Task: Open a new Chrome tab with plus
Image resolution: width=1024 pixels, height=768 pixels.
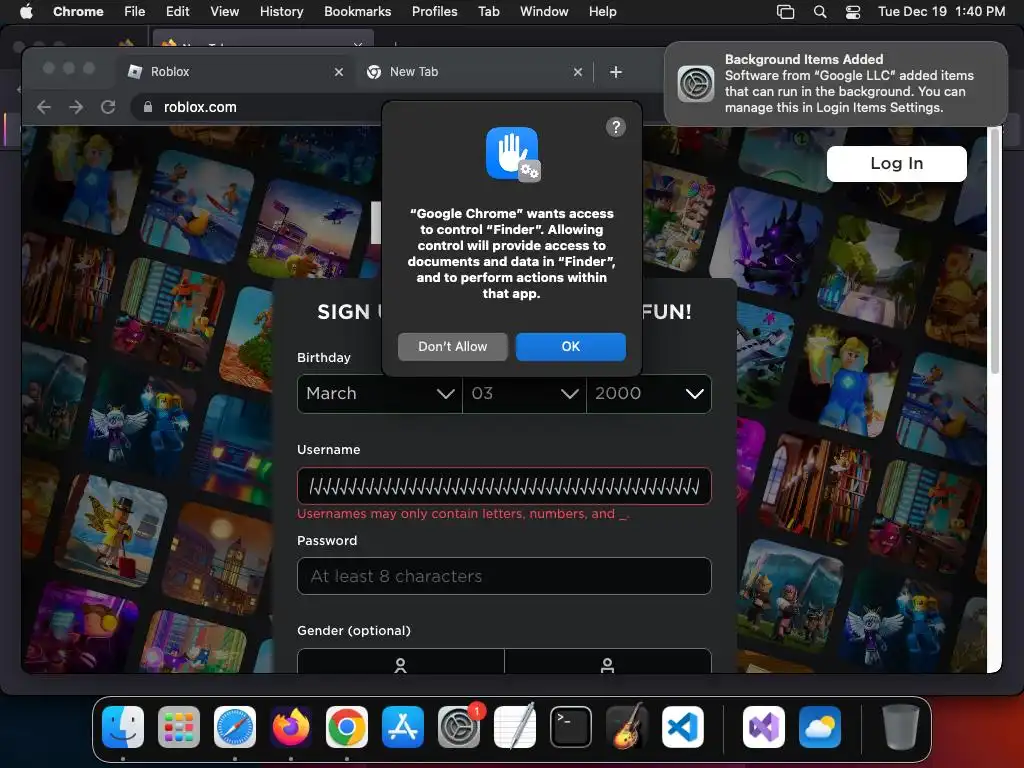Action: click(615, 72)
